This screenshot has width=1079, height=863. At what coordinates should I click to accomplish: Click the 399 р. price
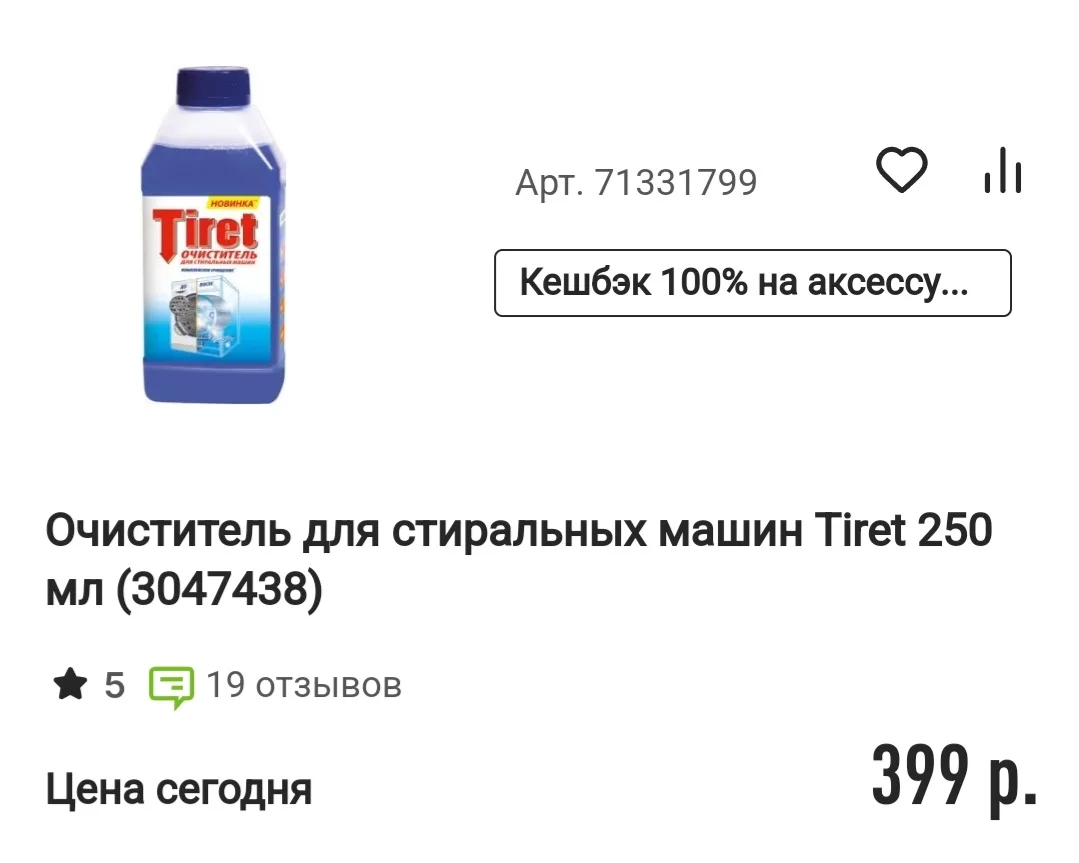(x=954, y=776)
